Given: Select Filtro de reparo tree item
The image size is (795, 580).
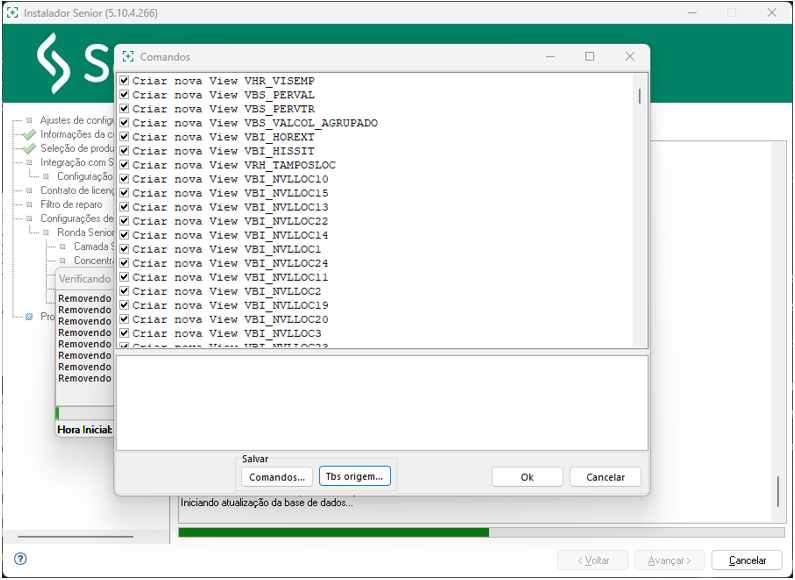Looking at the screenshot, I should pos(71,204).
